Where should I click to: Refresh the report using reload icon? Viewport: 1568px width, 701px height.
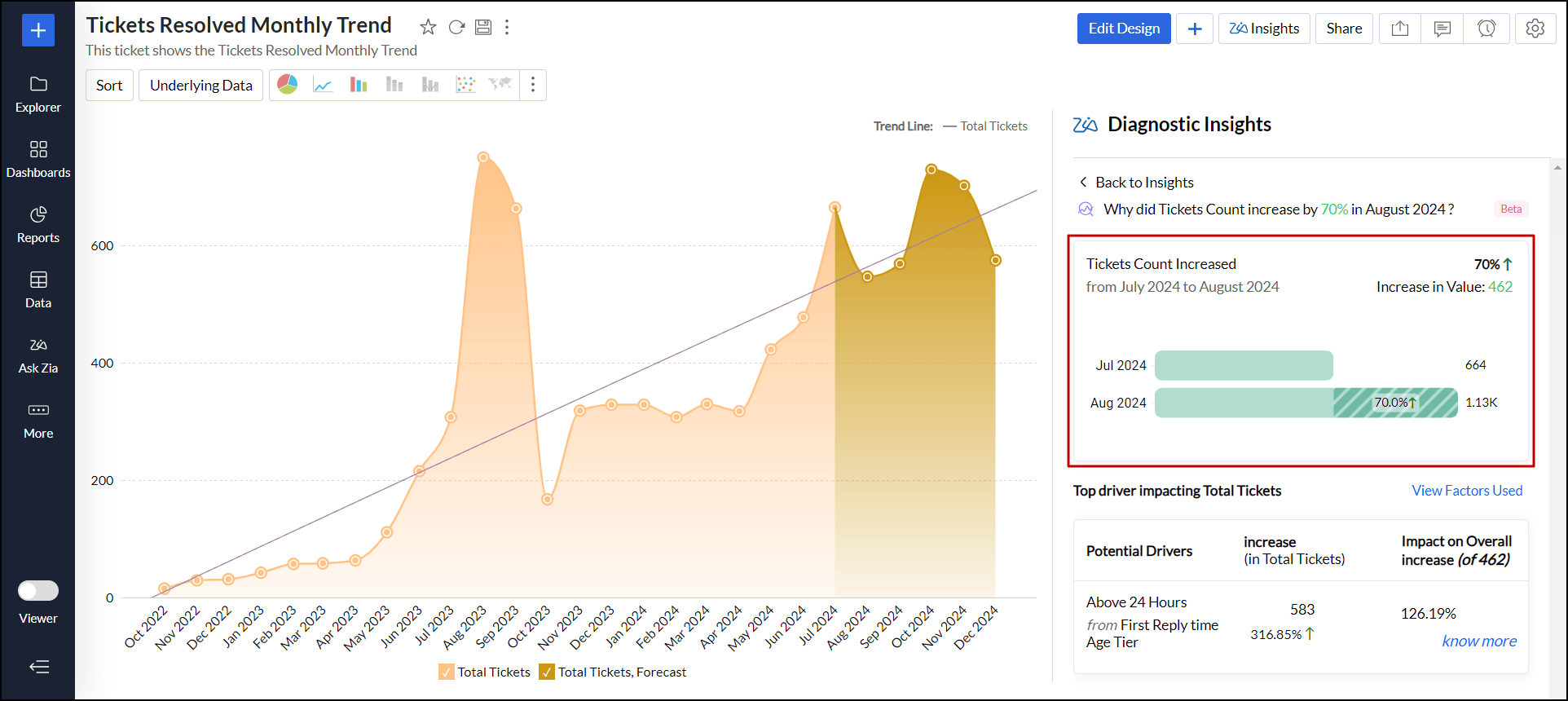[x=456, y=27]
